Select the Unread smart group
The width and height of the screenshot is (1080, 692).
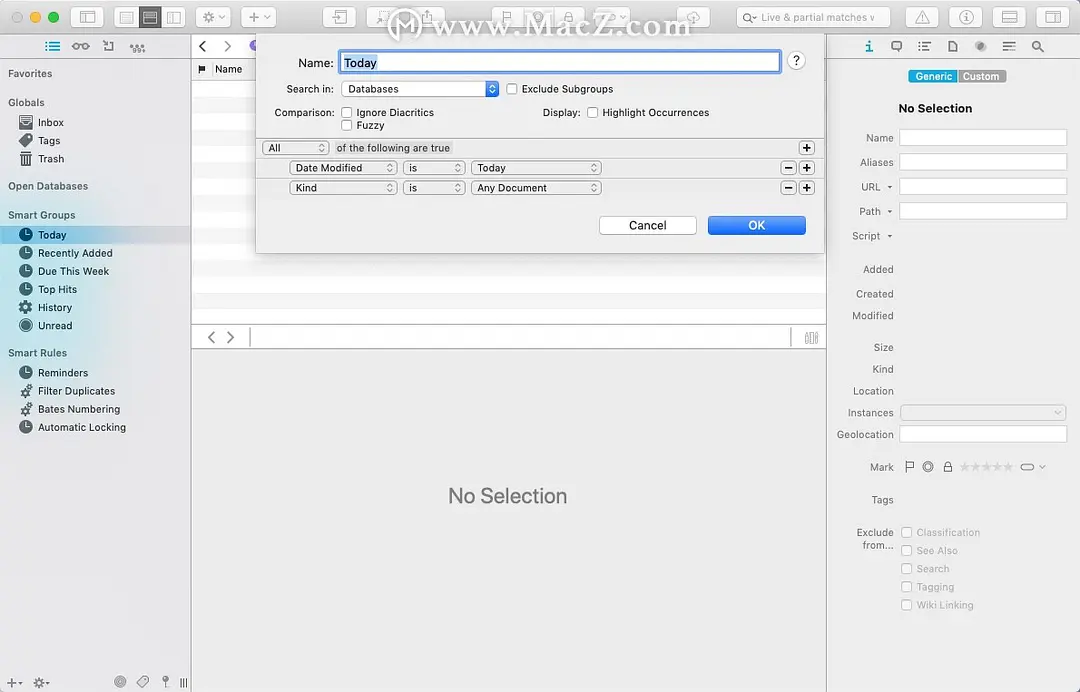55,326
